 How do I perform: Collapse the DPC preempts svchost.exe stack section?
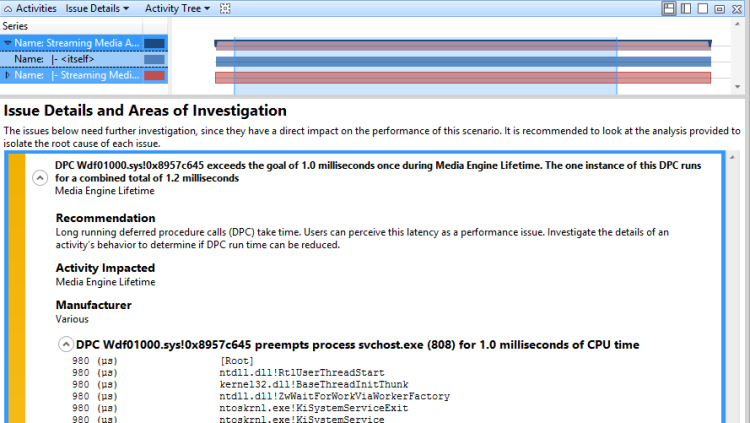[66, 345]
